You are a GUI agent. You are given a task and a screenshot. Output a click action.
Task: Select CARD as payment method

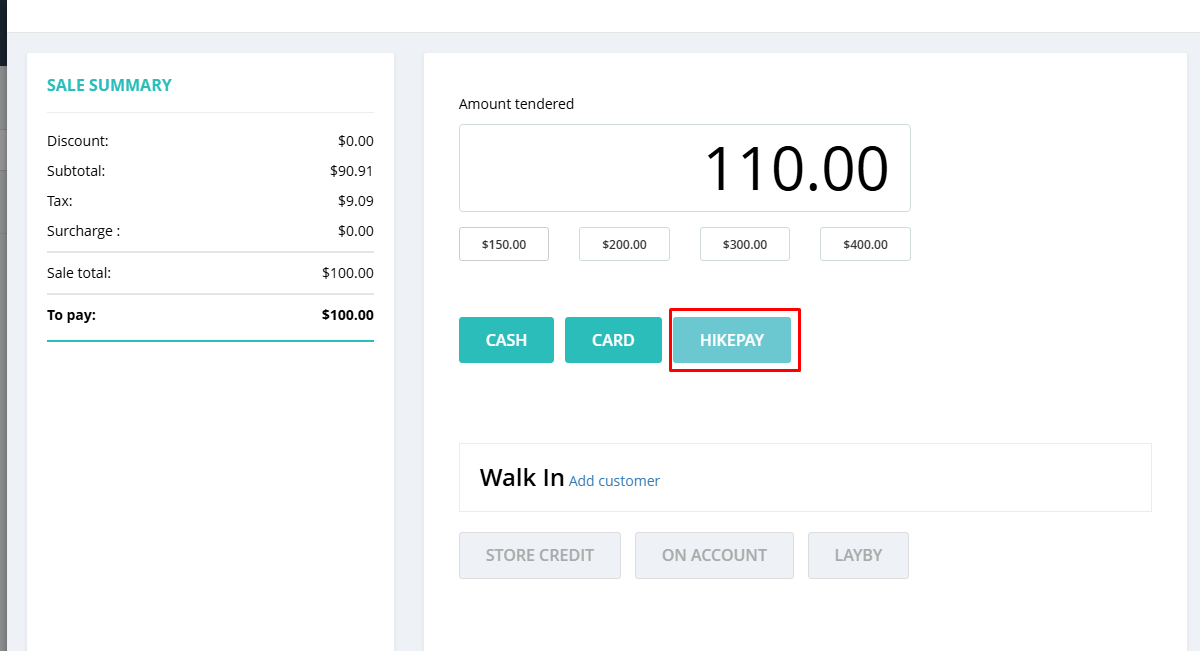click(x=613, y=340)
